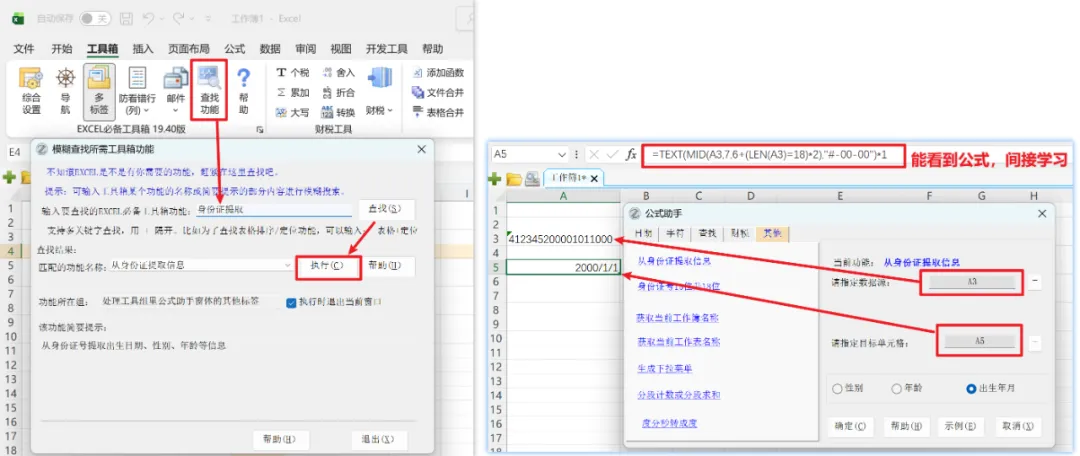Uncheck 执行时退出当前窗口 checkbox
This screenshot has height=456, width=1080.
tap(291, 302)
